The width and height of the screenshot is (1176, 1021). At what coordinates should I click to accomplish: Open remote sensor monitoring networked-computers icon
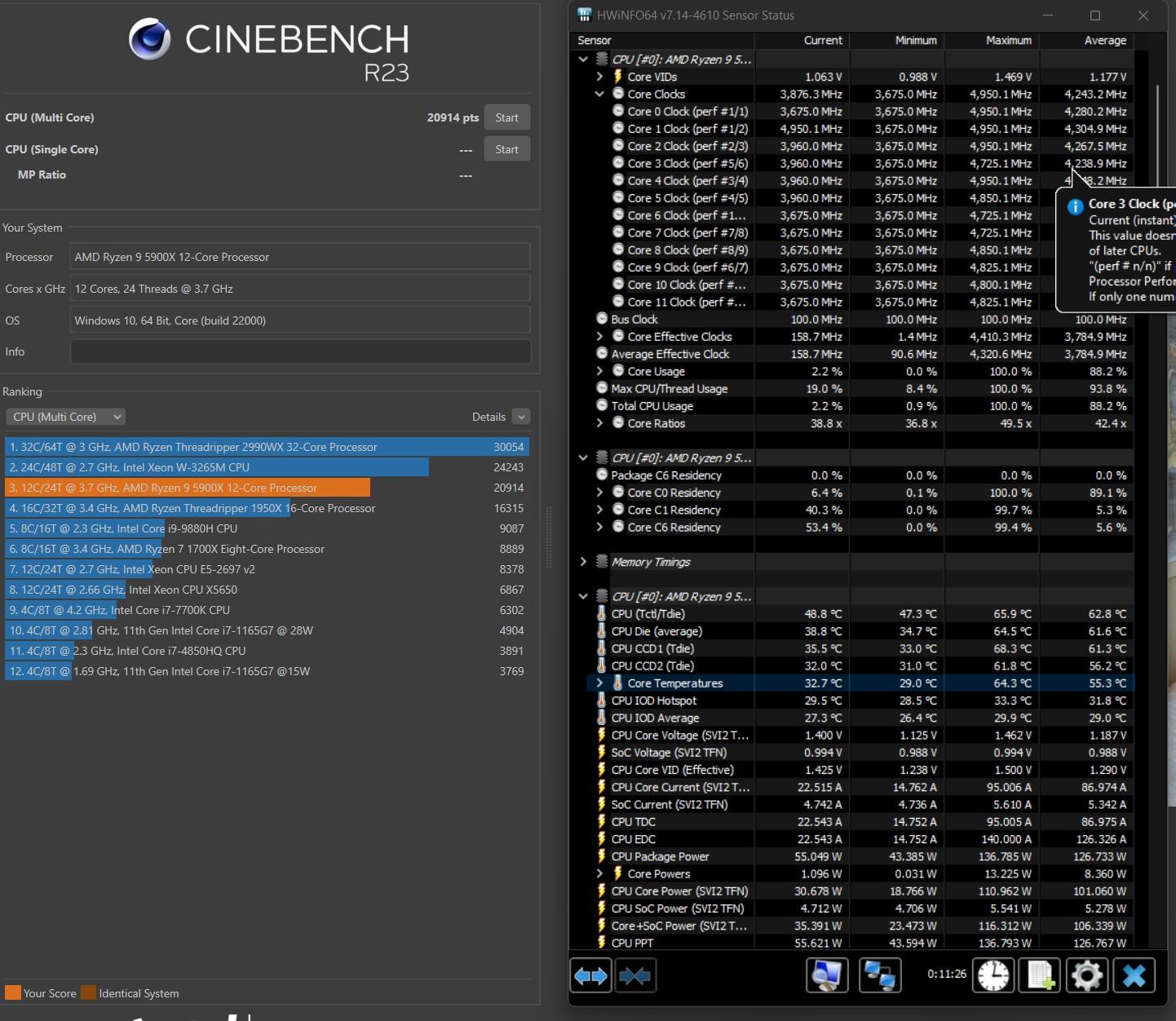point(880,975)
